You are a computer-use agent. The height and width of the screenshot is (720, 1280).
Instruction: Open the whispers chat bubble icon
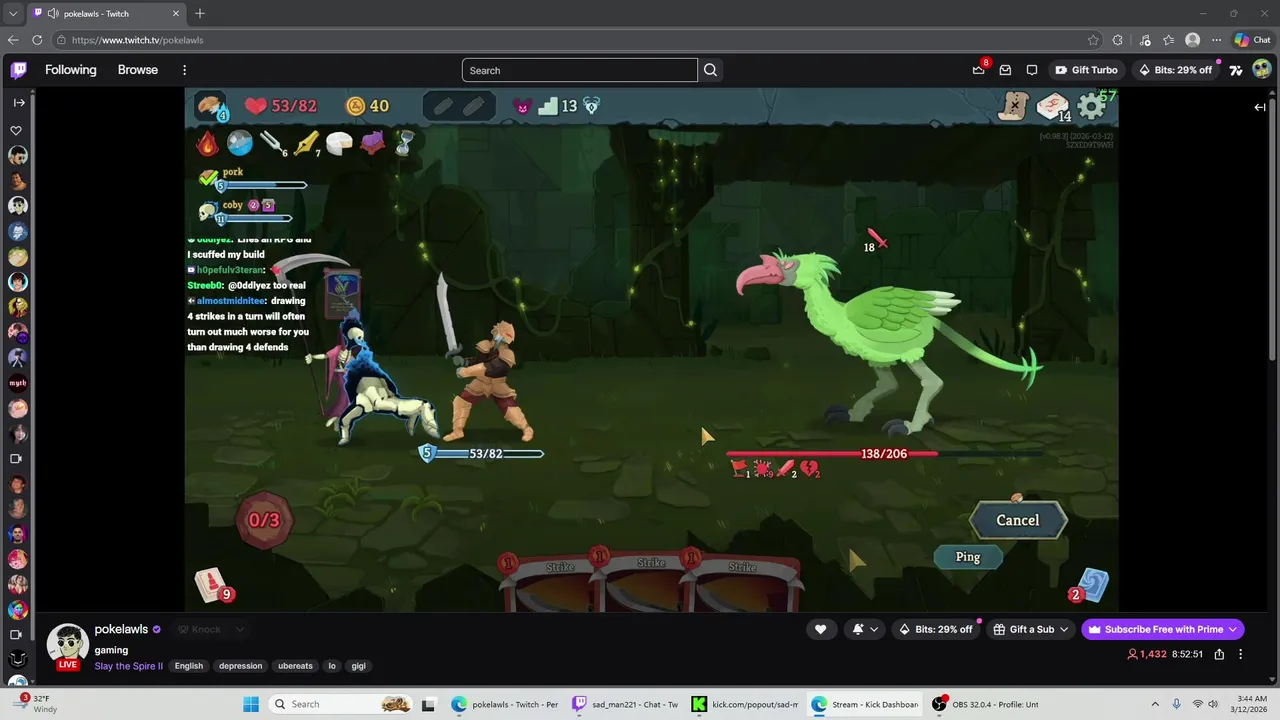click(1032, 70)
